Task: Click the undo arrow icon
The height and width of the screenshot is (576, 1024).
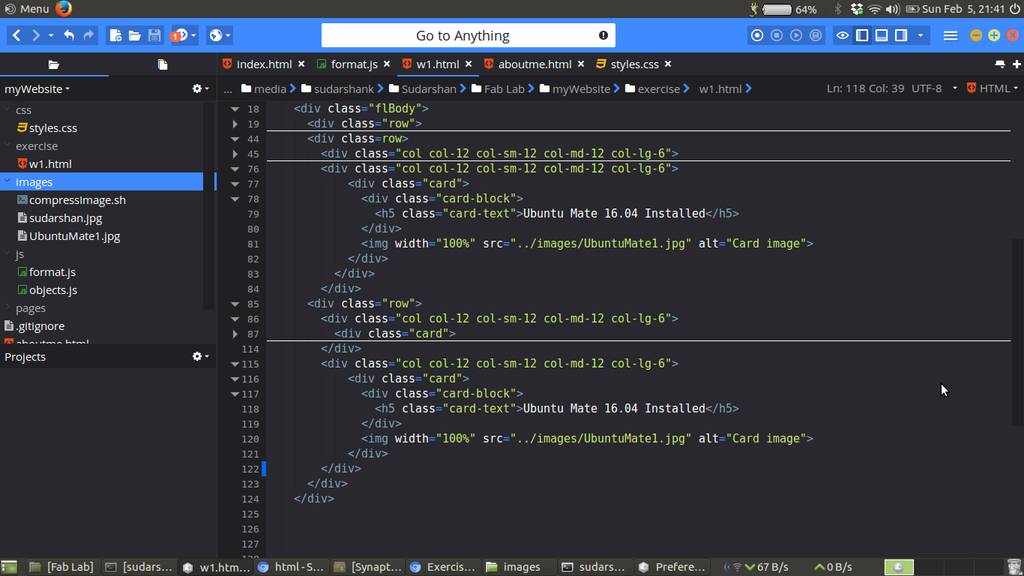Action: point(69,35)
